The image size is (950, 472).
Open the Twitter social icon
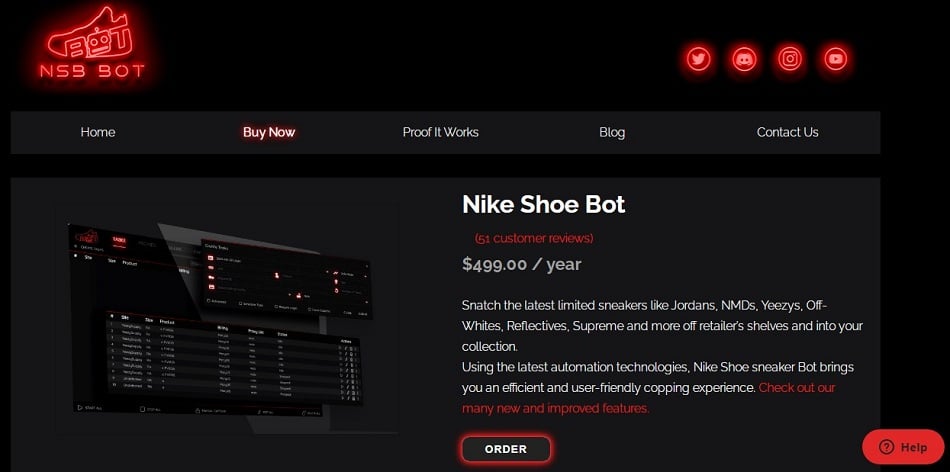tap(698, 59)
